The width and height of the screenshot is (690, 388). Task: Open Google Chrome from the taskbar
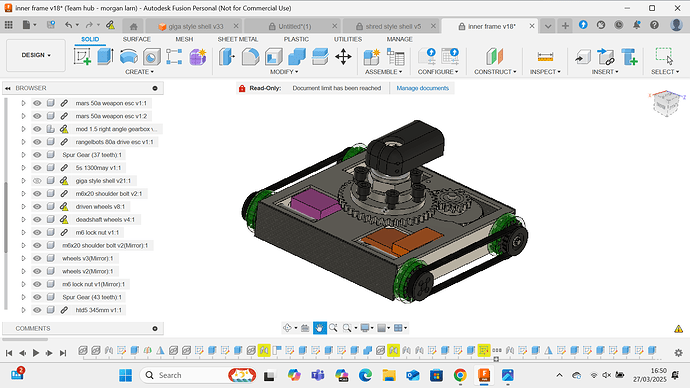pos(460,375)
